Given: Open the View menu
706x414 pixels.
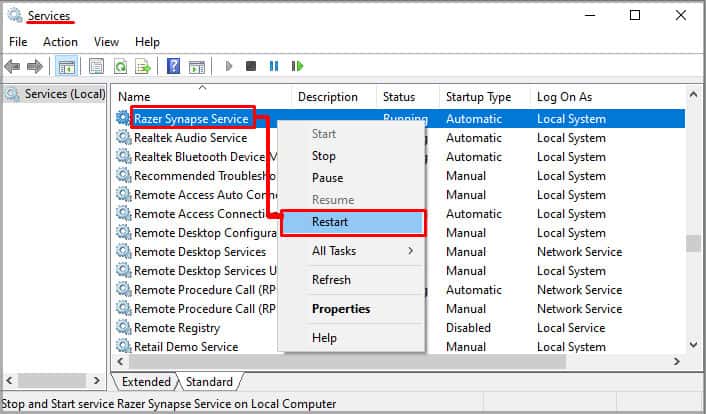Looking at the screenshot, I should (x=106, y=42).
